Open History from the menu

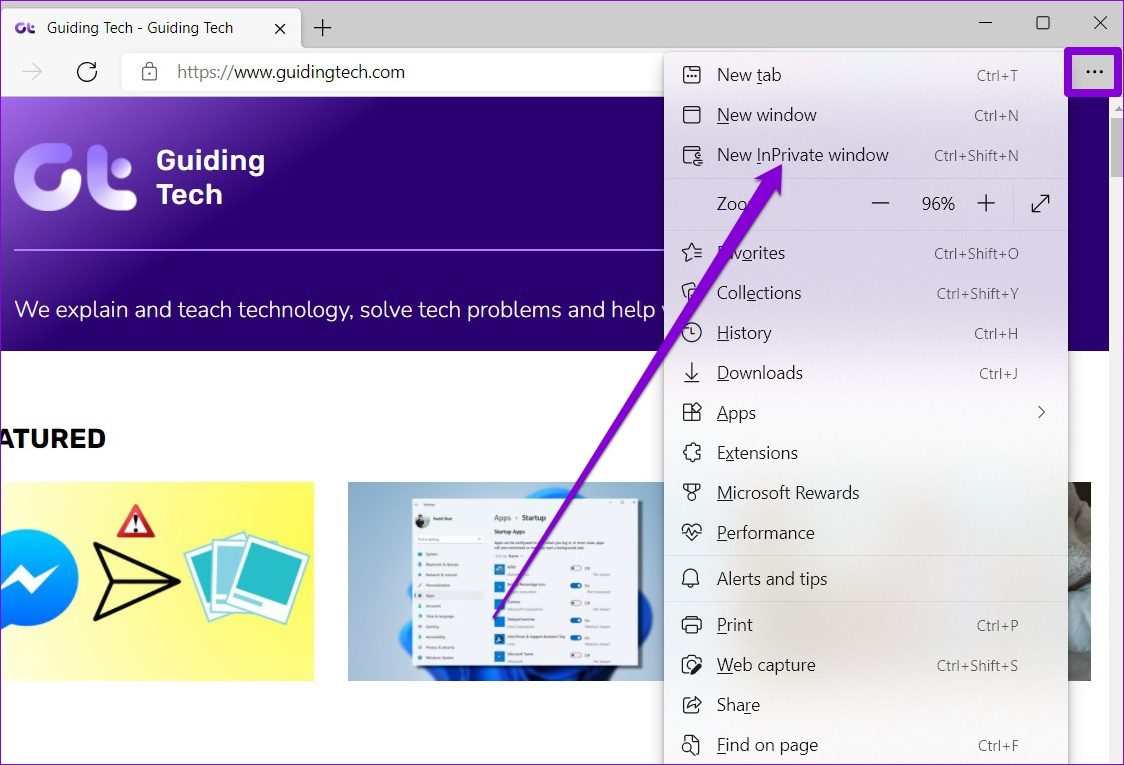click(x=743, y=333)
